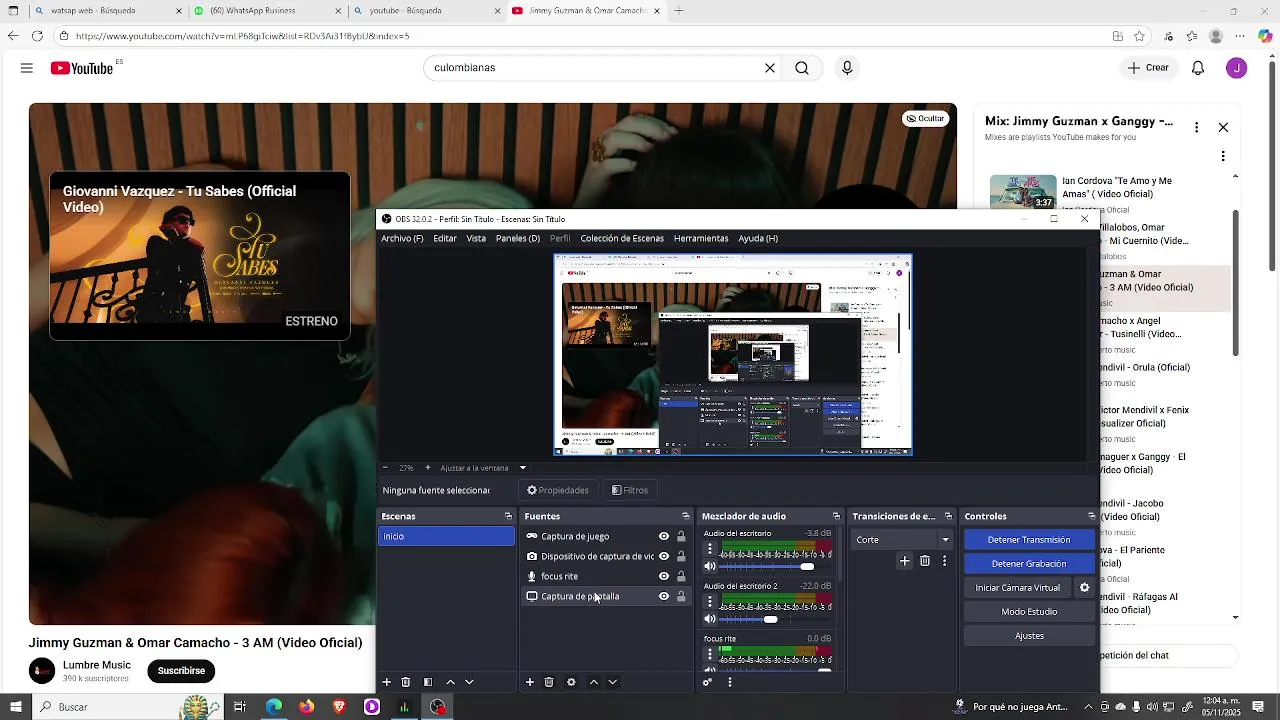Delete the transition with the trash icon
The height and width of the screenshot is (720, 1280).
coord(925,561)
